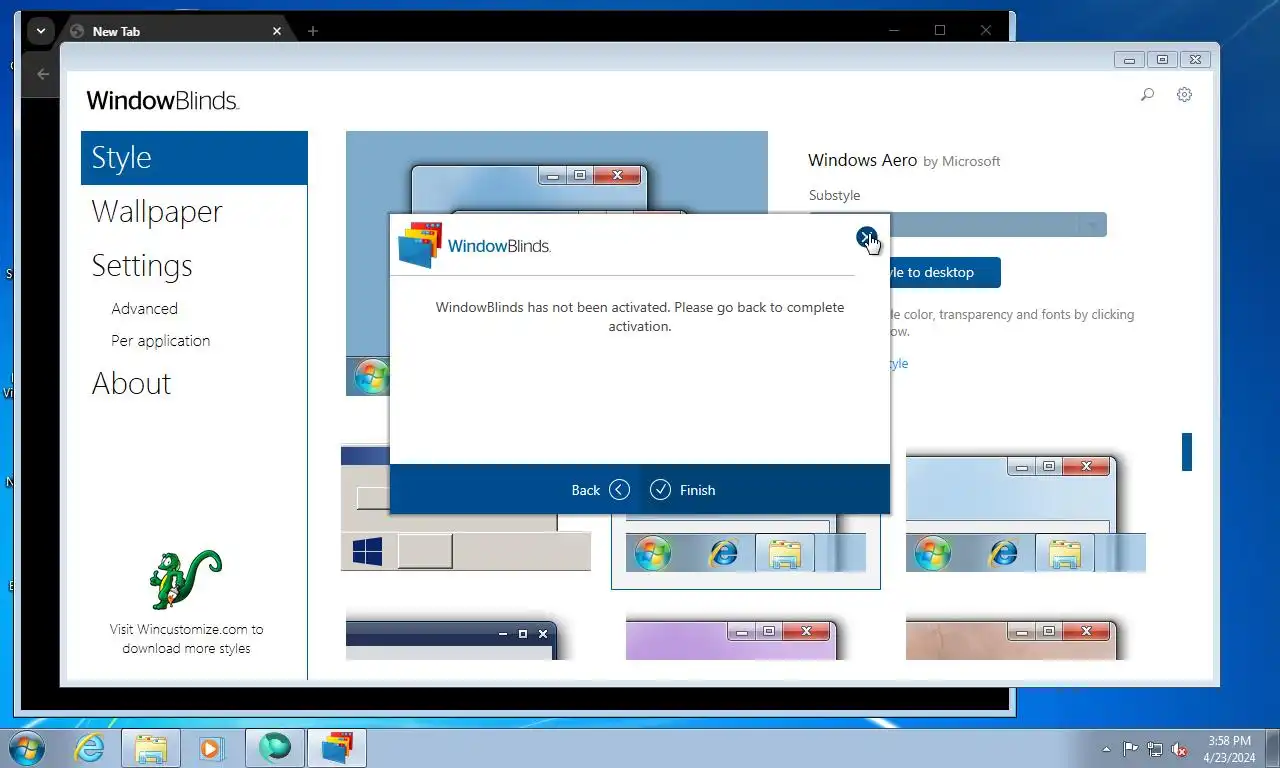This screenshot has width=1280, height=768.
Task: Click the green round app icon on taskbar
Action: click(275, 748)
